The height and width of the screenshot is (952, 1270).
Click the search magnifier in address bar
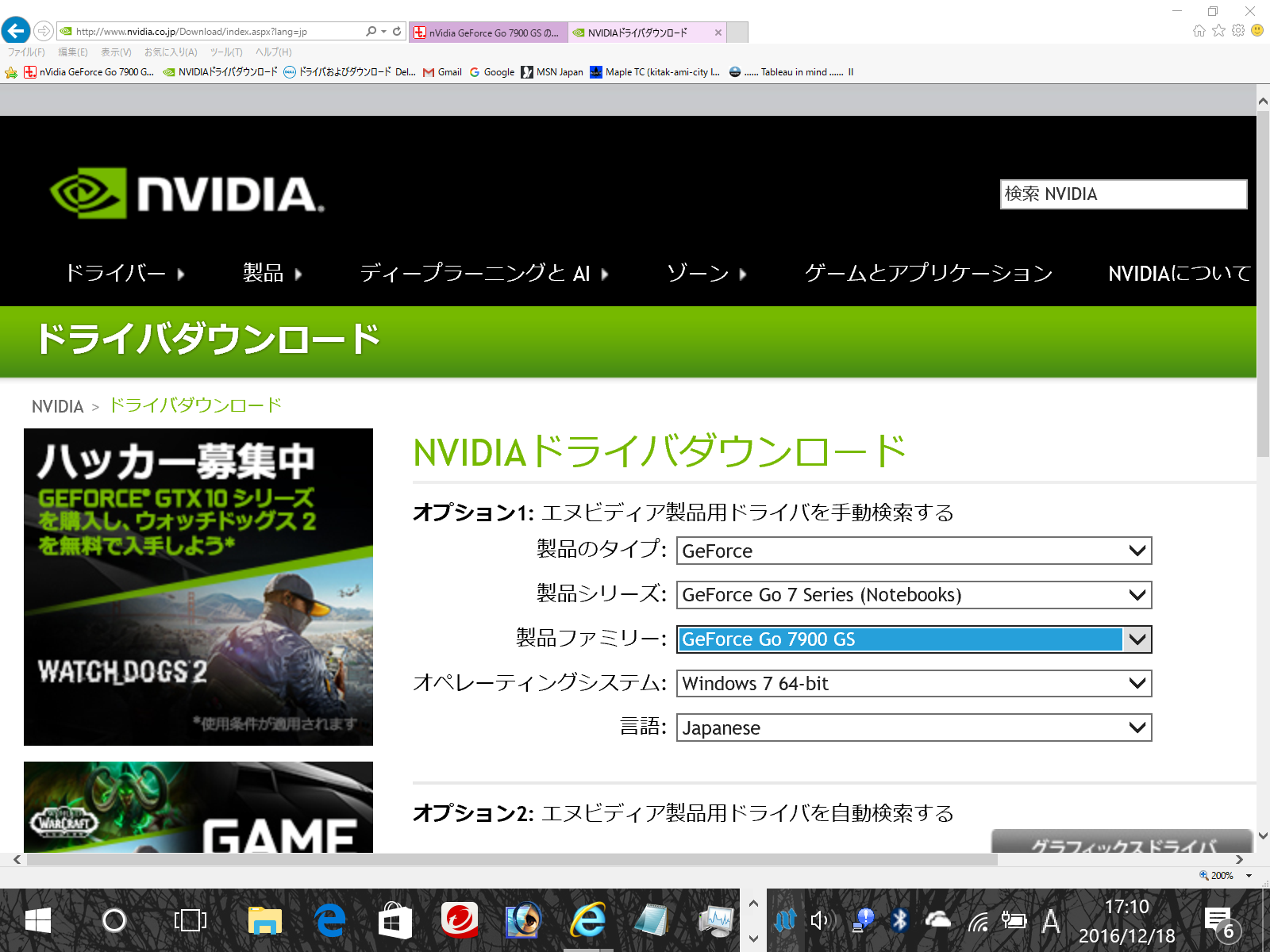click(x=371, y=32)
